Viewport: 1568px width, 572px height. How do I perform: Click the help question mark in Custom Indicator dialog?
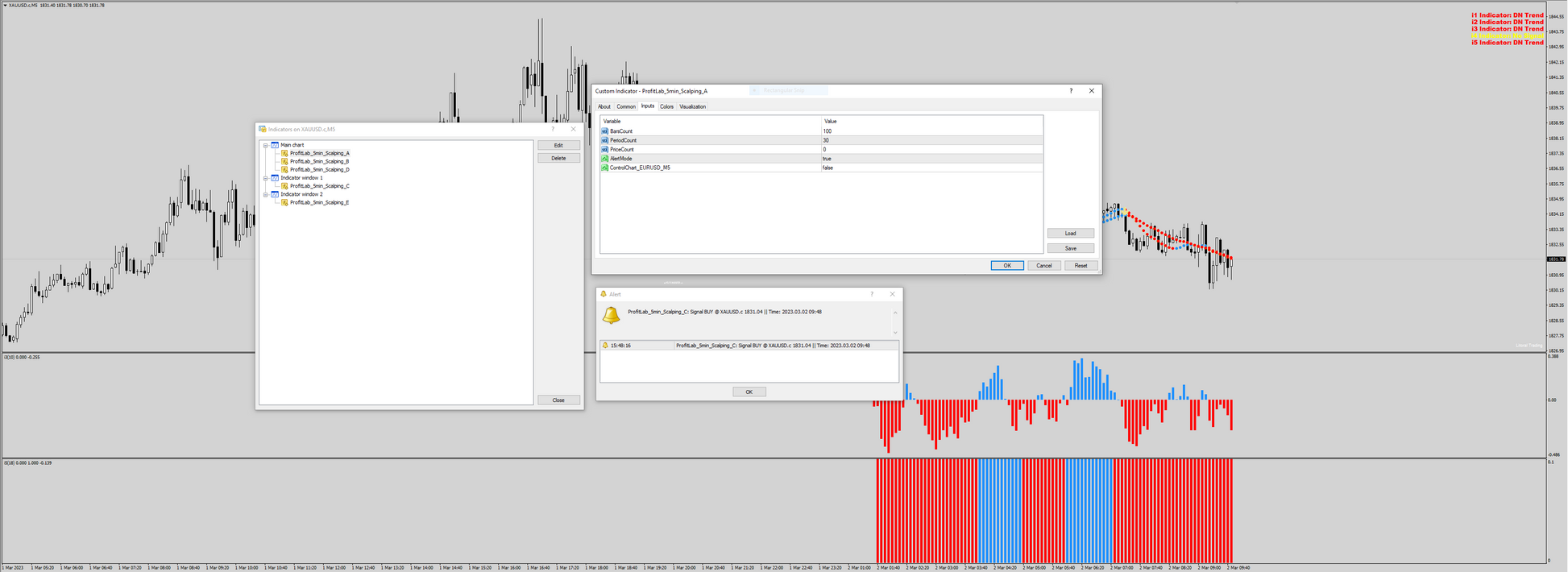1071,91
